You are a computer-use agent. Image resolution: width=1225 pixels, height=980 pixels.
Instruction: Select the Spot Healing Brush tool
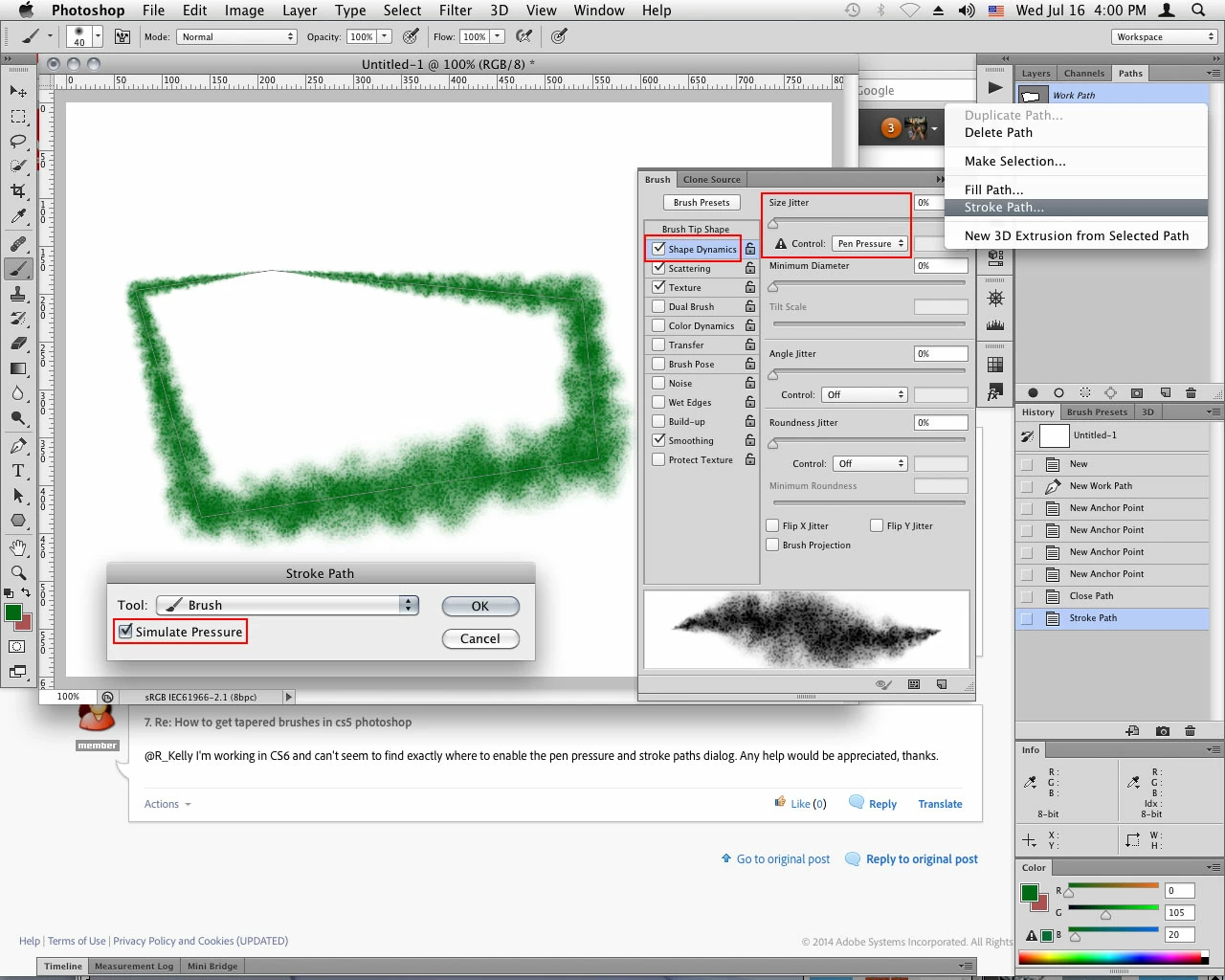(18, 243)
